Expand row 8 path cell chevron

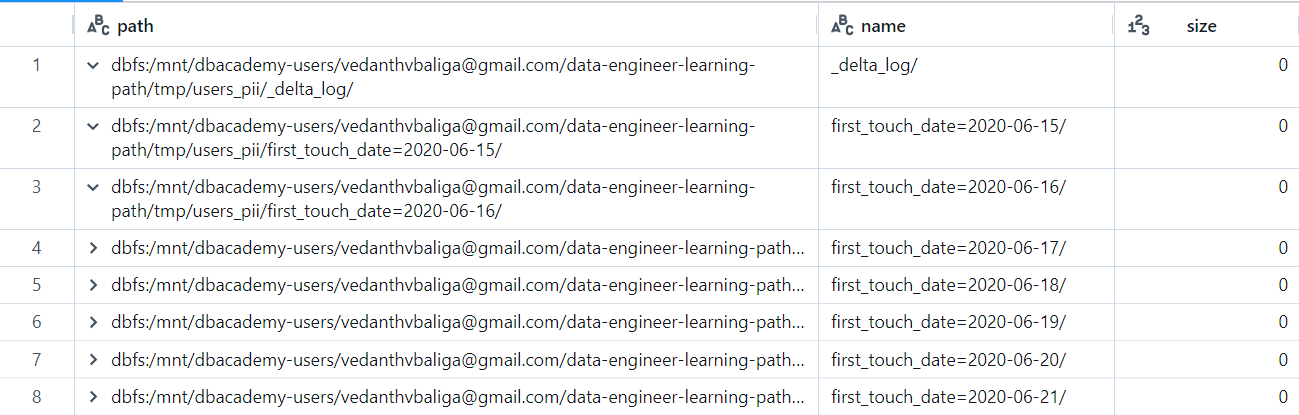coord(93,397)
